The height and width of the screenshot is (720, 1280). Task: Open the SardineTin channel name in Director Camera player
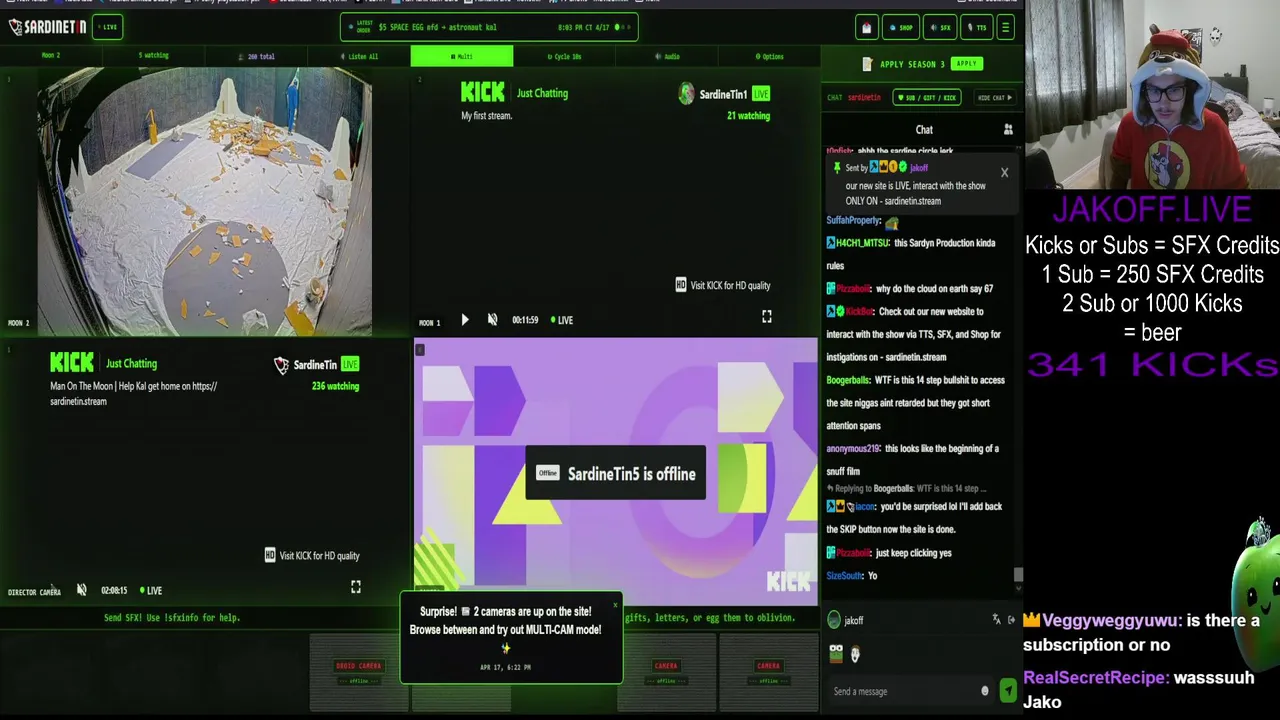pyautogui.click(x=315, y=365)
